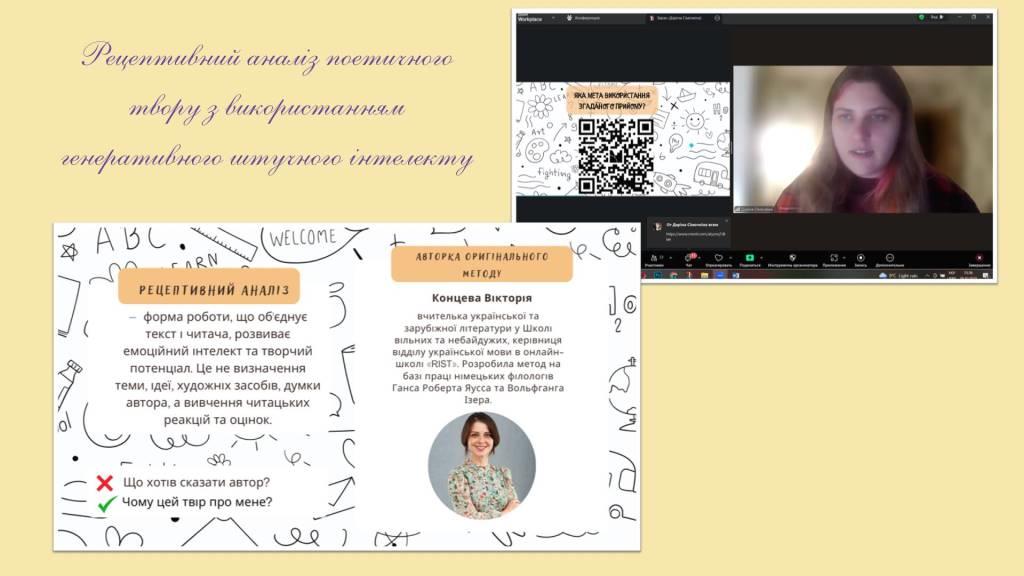The image size is (1024, 576).
Task: Click the Record button in Zoom
Action: coord(861,257)
